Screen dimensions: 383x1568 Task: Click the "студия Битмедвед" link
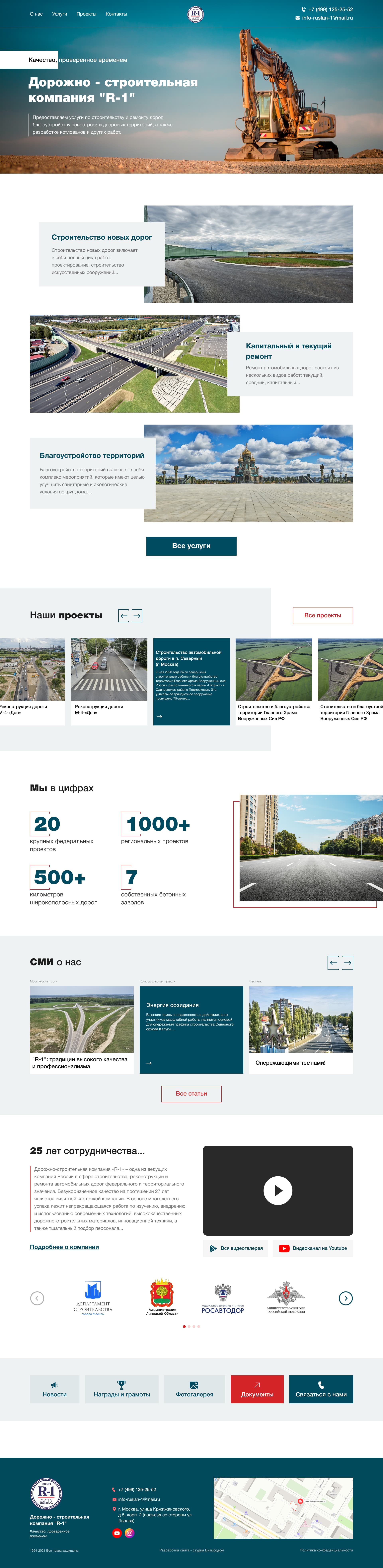pos(208,1550)
